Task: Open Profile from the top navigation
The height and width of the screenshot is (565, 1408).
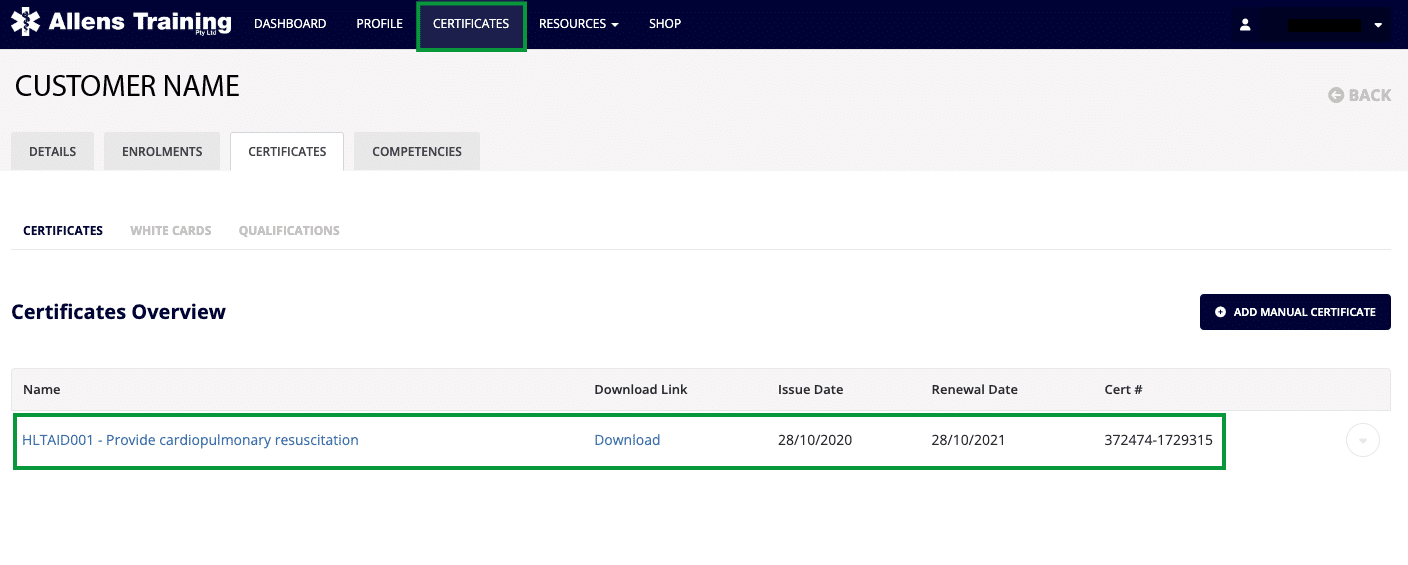Action: (379, 24)
